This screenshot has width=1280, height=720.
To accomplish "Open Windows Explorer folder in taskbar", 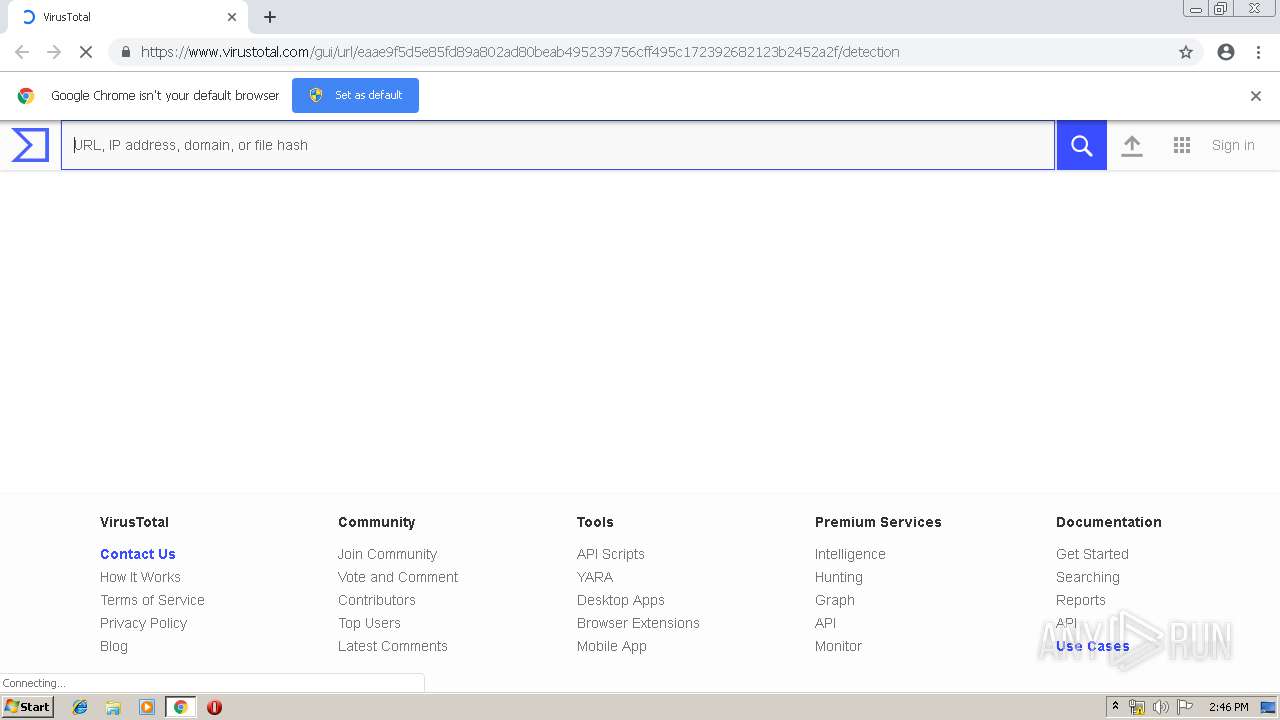I will (x=113, y=707).
